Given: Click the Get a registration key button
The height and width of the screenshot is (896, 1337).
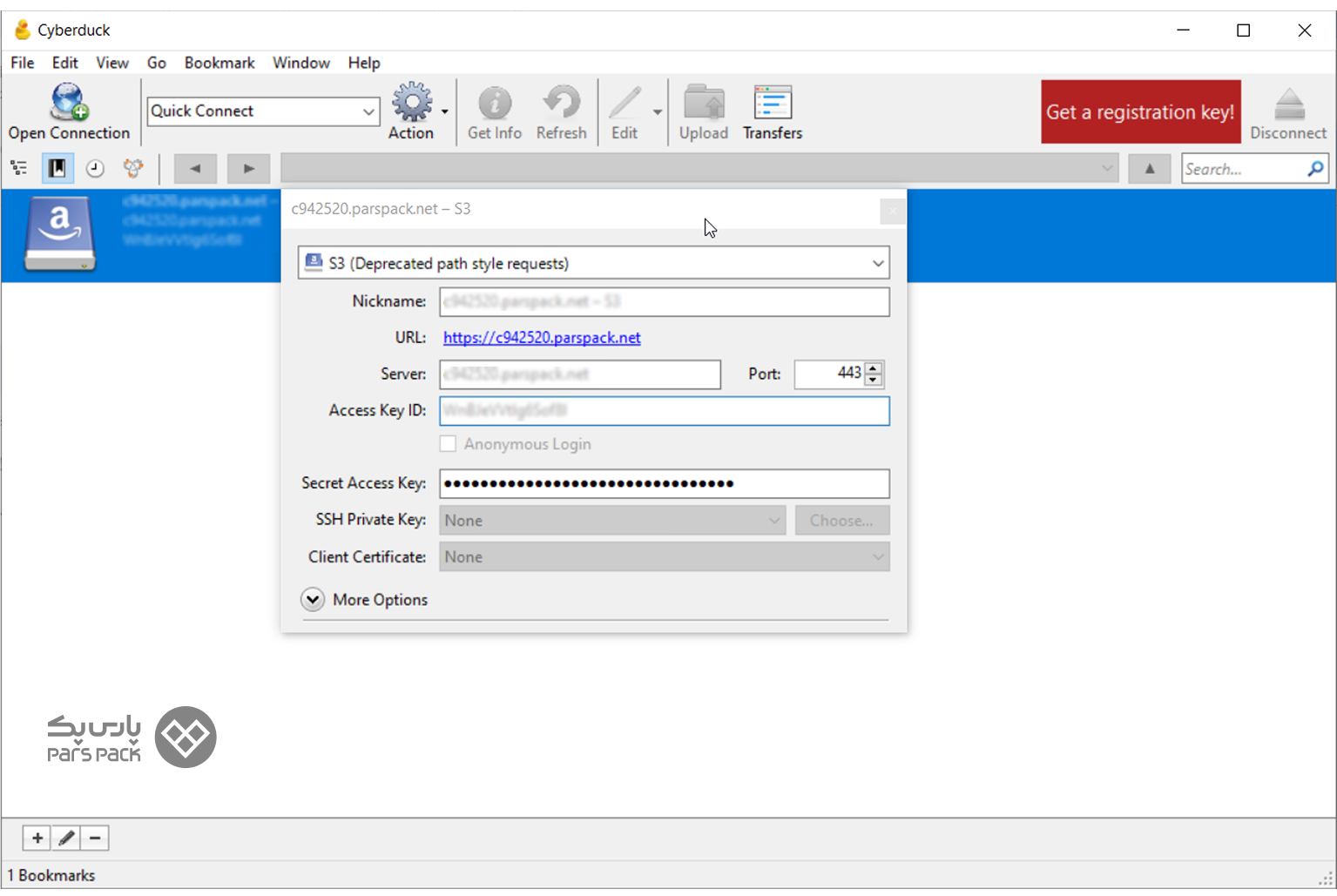Looking at the screenshot, I should 1140,111.
